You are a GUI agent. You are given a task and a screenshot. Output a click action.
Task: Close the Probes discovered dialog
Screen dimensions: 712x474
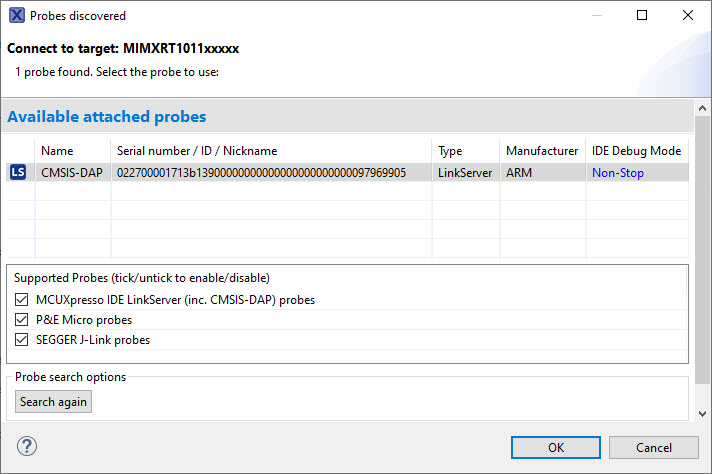click(x=688, y=16)
